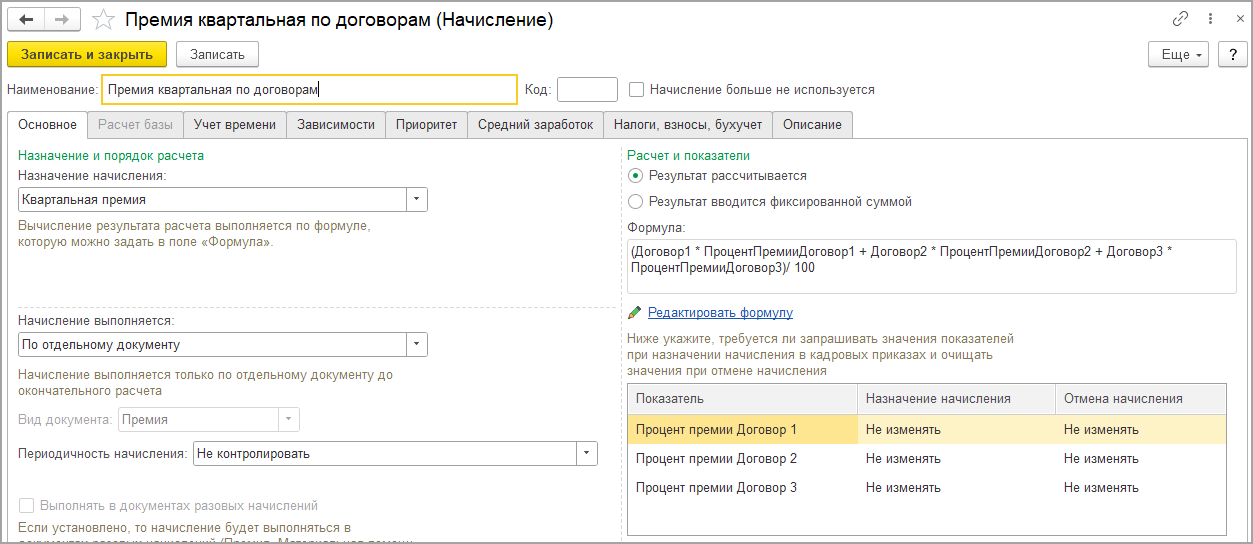Toggle "Начисление больше не используется" checkbox
The height and width of the screenshot is (544, 1253).
(636, 90)
